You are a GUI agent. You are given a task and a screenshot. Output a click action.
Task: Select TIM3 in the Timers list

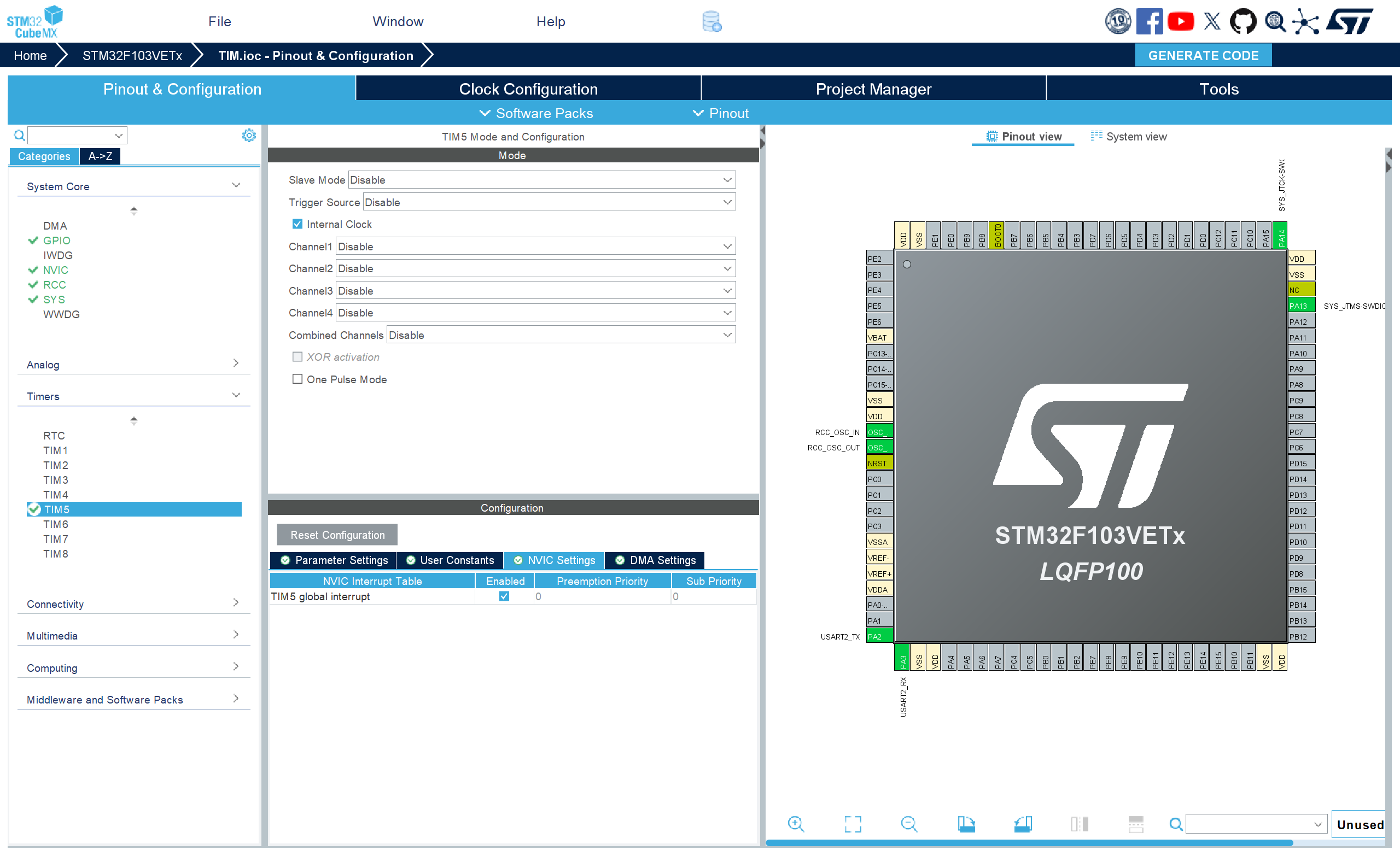(56, 480)
